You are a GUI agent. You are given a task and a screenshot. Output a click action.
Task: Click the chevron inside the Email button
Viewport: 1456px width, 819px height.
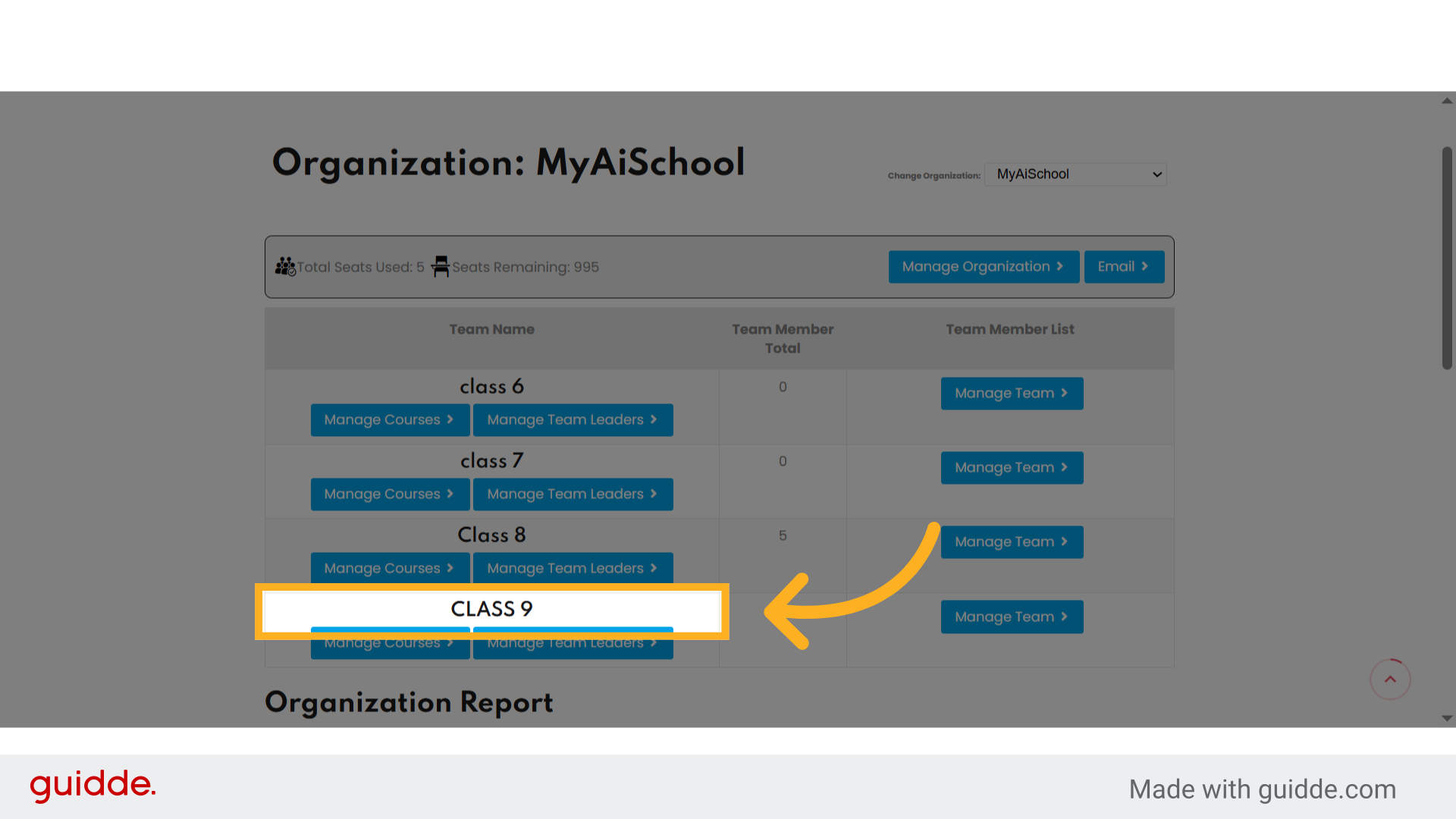coord(1146,266)
